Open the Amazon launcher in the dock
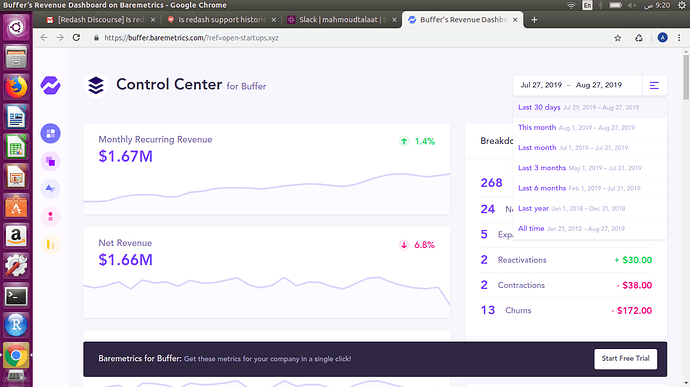 pos(16,236)
